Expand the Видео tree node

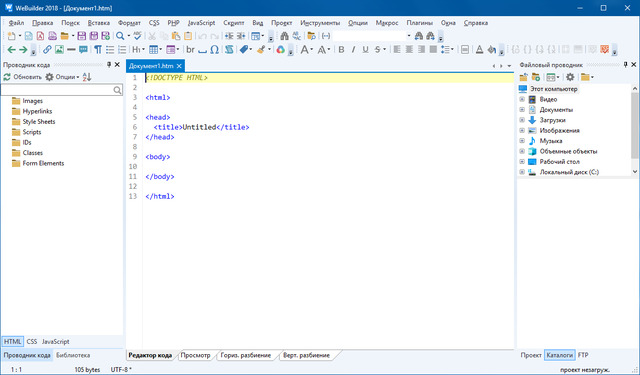click(522, 99)
